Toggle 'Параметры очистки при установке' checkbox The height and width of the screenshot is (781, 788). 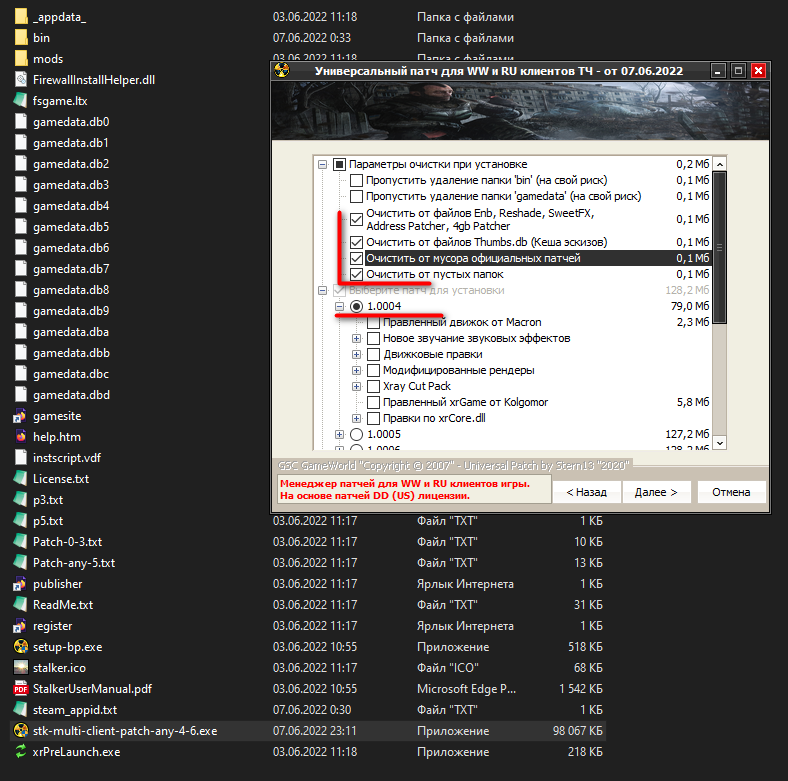[340, 164]
